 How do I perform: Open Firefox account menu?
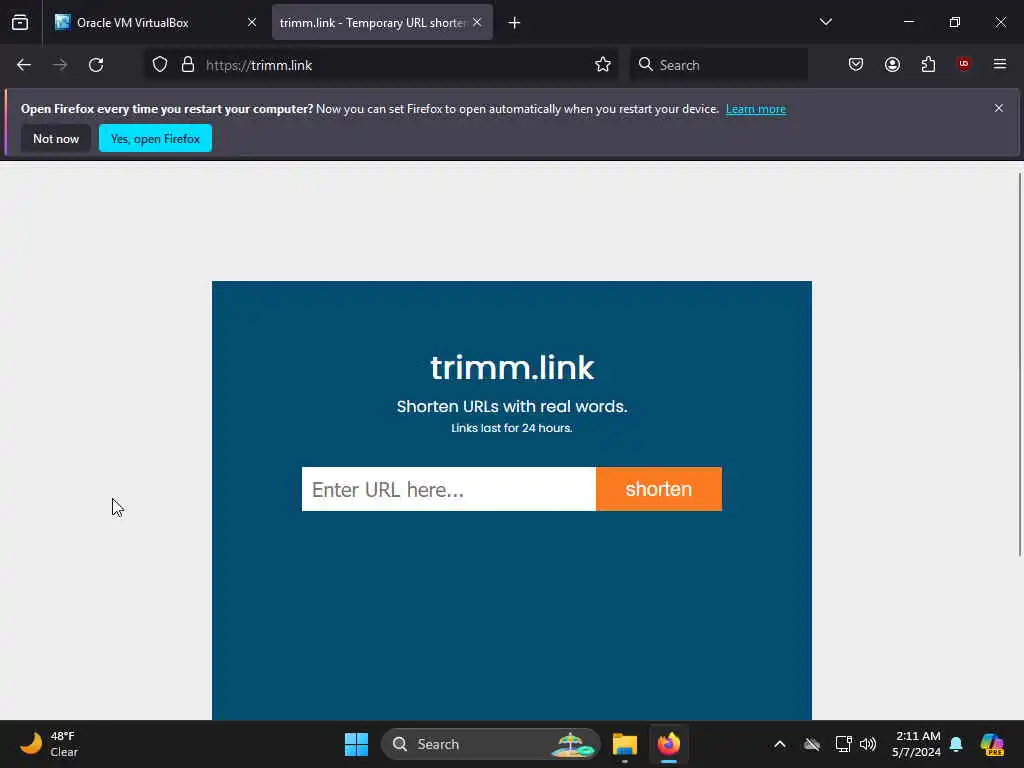pyautogui.click(x=893, y=65)
